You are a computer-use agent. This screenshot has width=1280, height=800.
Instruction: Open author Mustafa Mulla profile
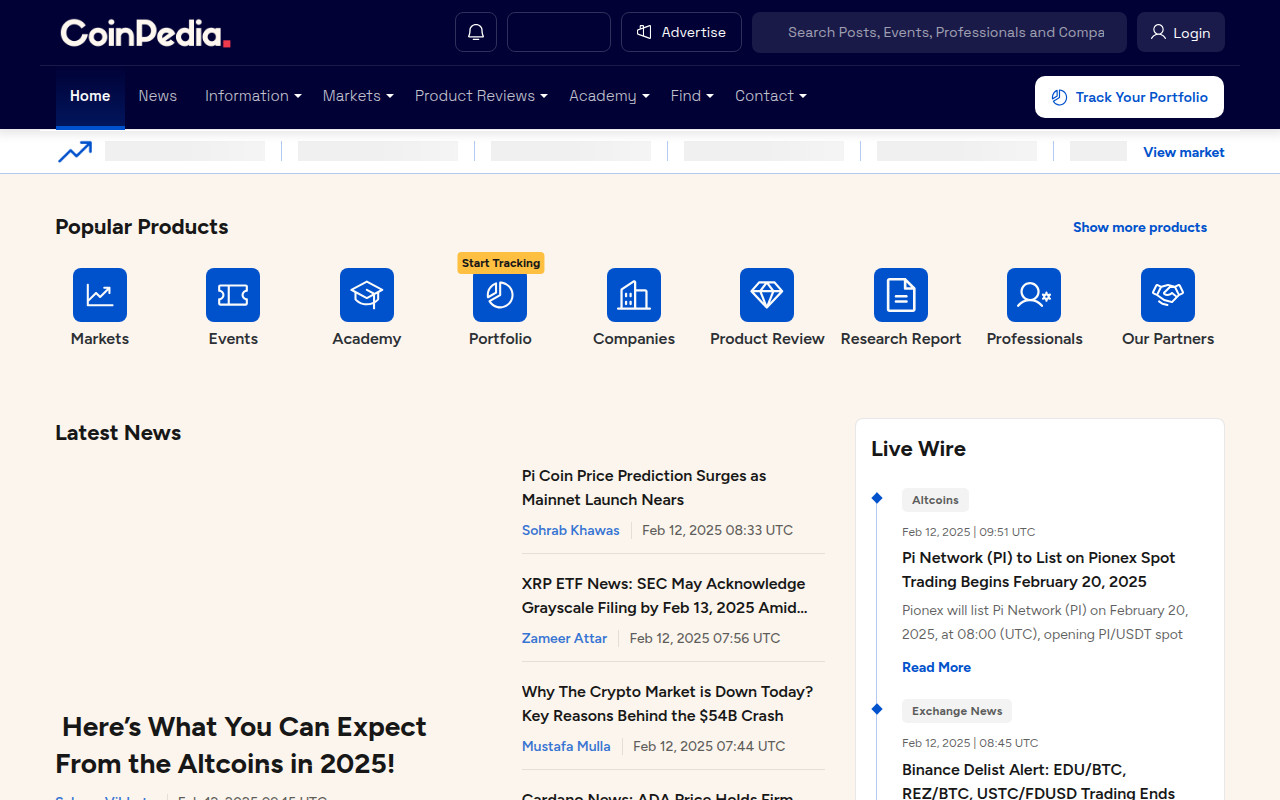click(566, 746)
